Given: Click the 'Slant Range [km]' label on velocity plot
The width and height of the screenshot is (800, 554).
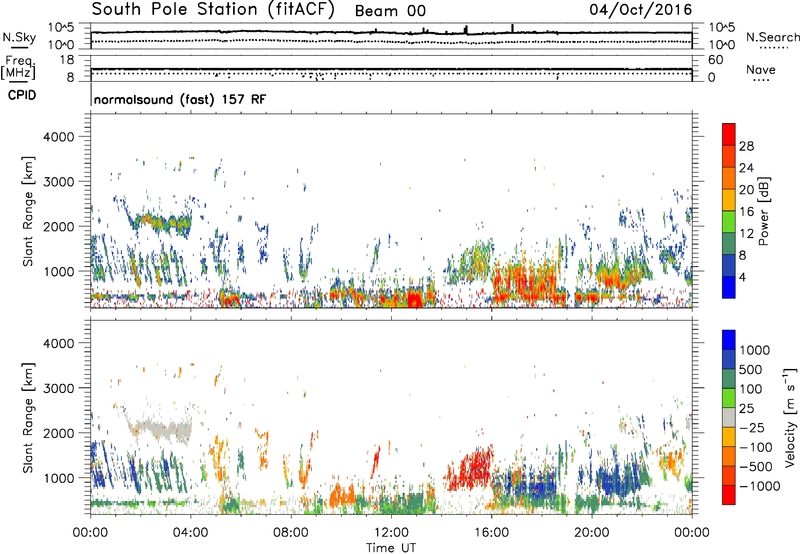Looking at the screenshot, I should pyautogui.click(x=28, y=417).
